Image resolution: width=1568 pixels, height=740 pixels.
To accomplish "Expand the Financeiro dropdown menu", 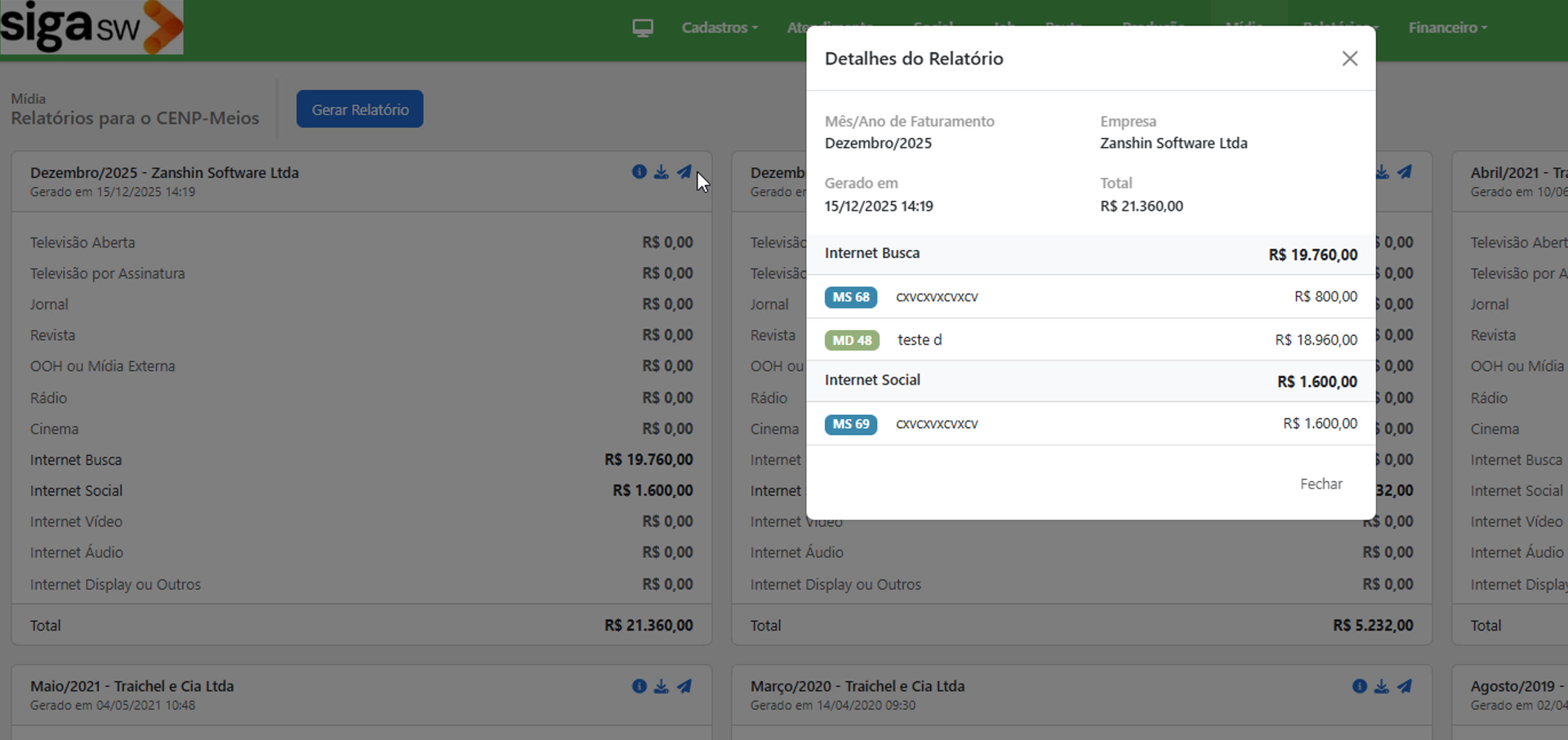I will [x=1447, y=28].
